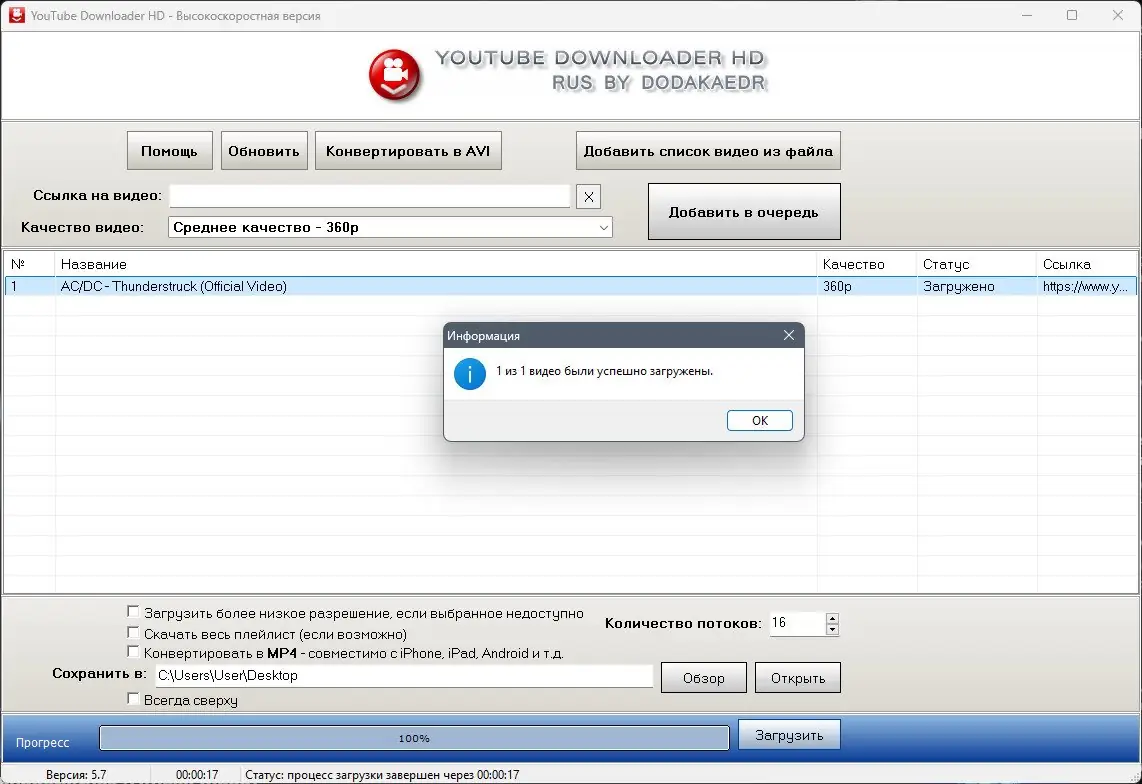Click the Сохранить в path field
The width and height of the screenshot is (1142, 784).
tap(404, 675)
